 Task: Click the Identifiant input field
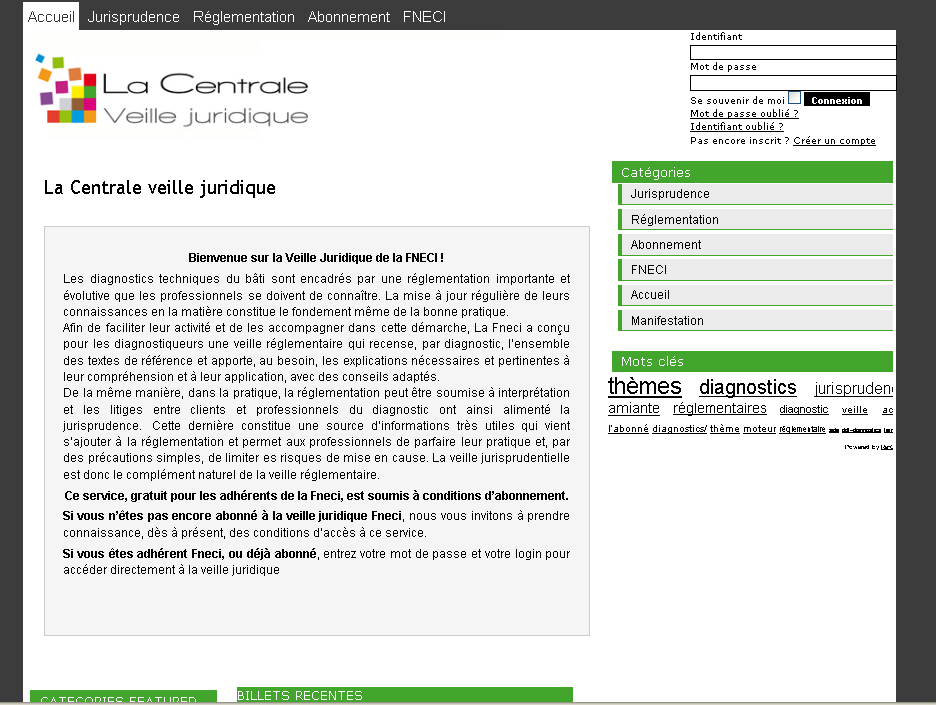[792, 53]
